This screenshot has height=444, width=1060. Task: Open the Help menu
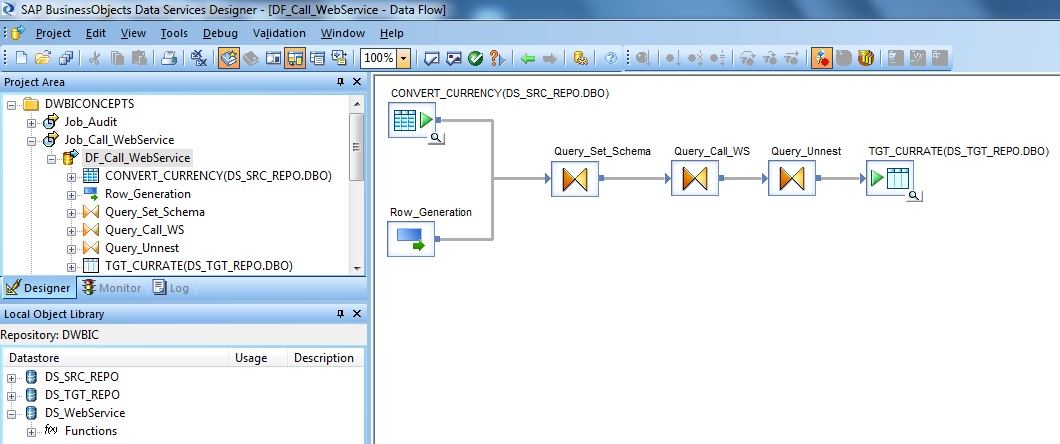click(x=391, y=33)
